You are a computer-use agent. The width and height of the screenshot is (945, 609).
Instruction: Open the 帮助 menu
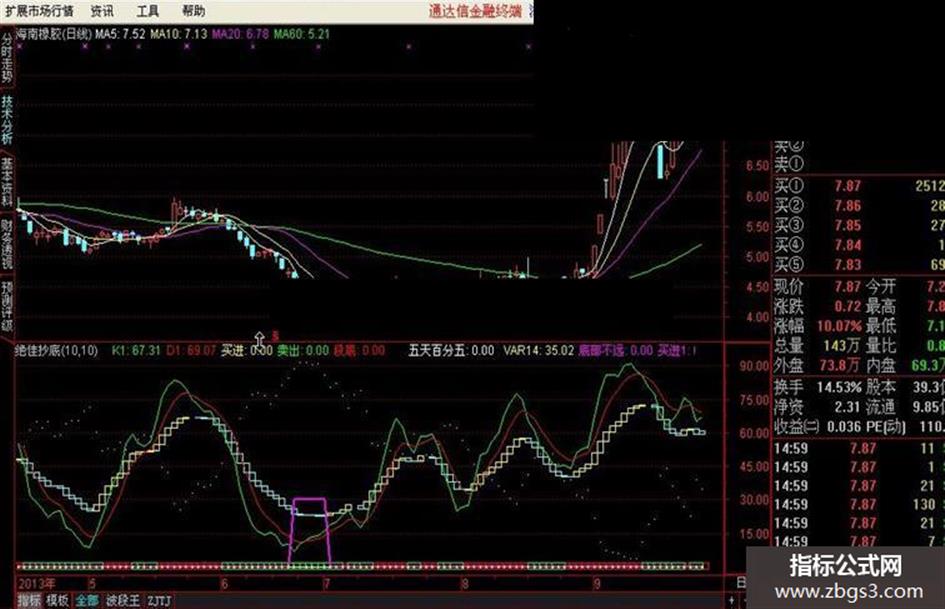(193, 10)
